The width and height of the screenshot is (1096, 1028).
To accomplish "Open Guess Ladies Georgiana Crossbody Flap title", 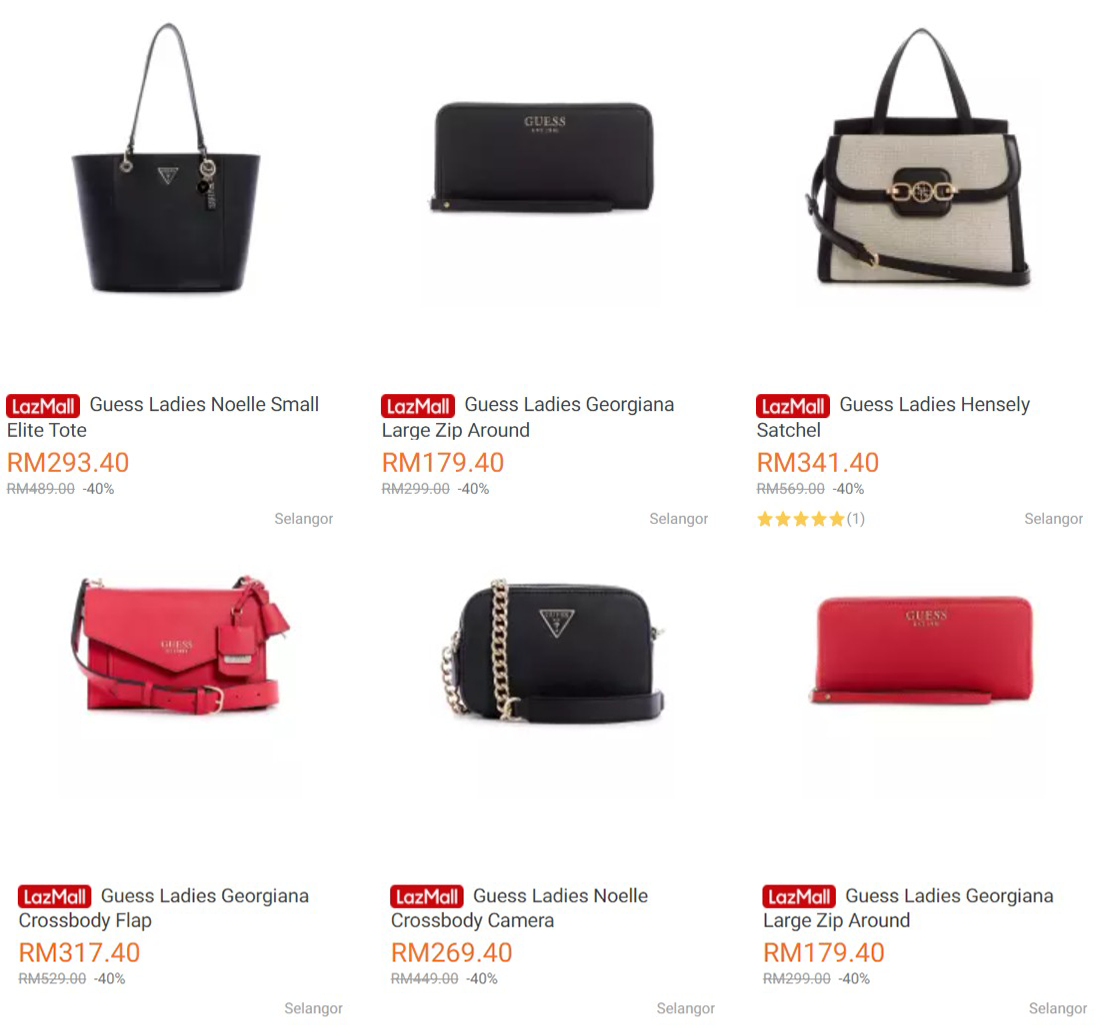I will click(x=164, y=908).
